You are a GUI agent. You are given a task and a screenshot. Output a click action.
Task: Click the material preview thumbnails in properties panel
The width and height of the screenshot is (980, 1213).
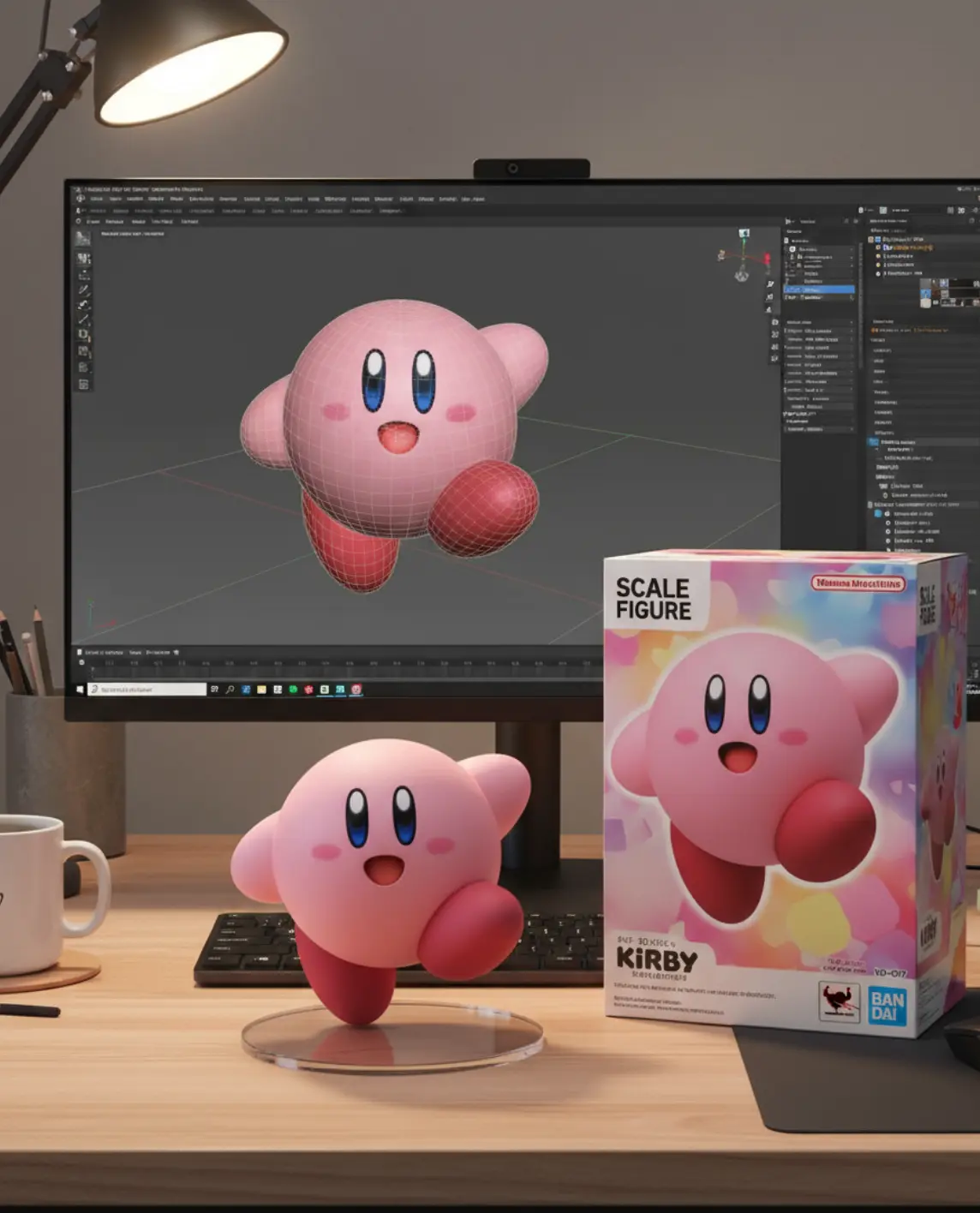pos(950,293)
